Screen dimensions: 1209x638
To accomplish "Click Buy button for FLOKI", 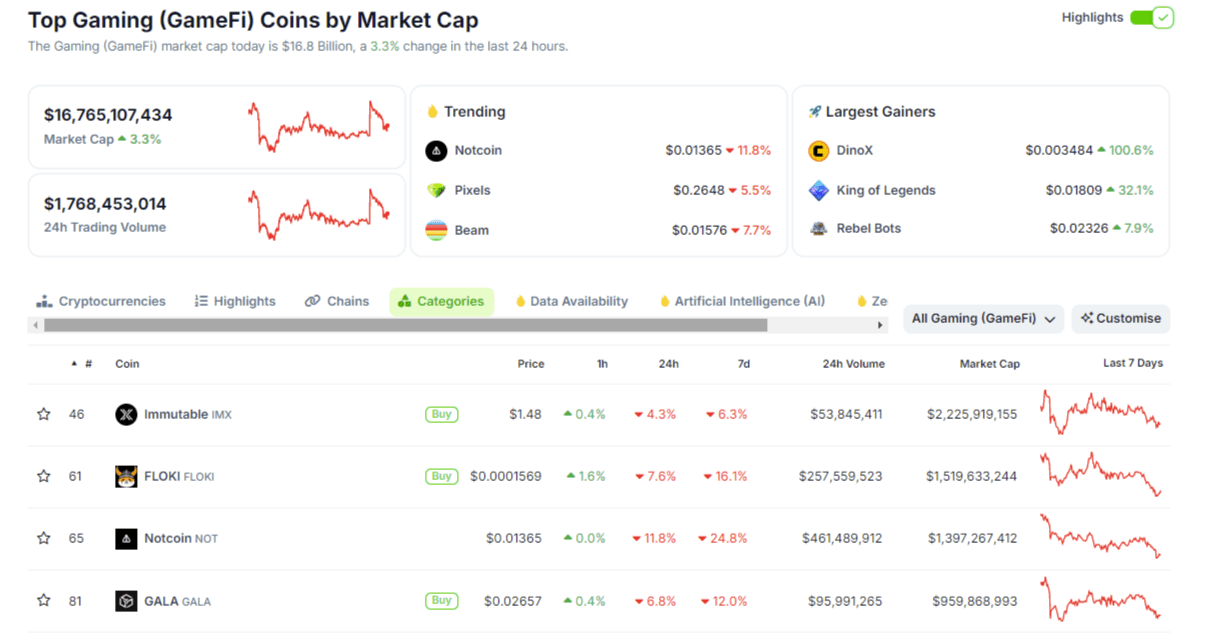I will [x=441, y=476].
